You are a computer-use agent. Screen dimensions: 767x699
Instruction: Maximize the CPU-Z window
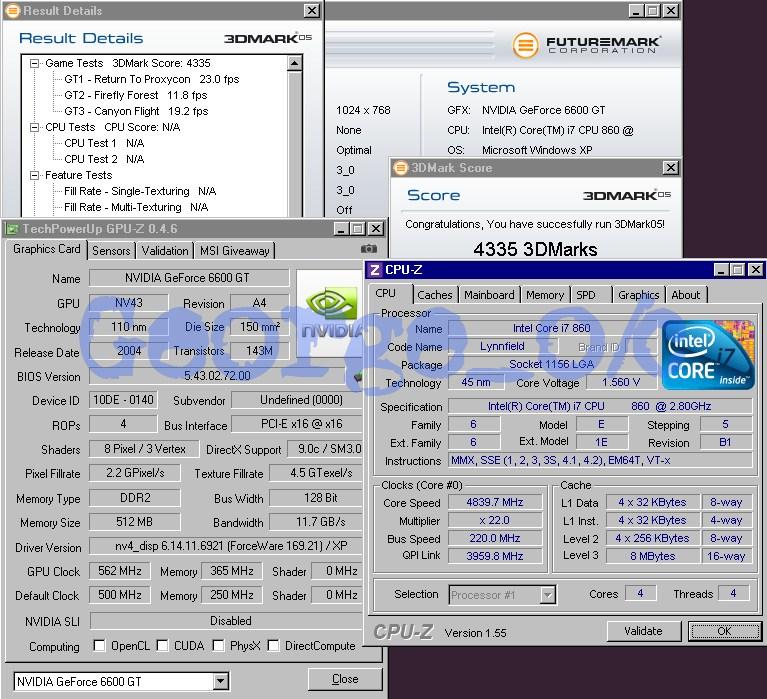tap(738, 270)
